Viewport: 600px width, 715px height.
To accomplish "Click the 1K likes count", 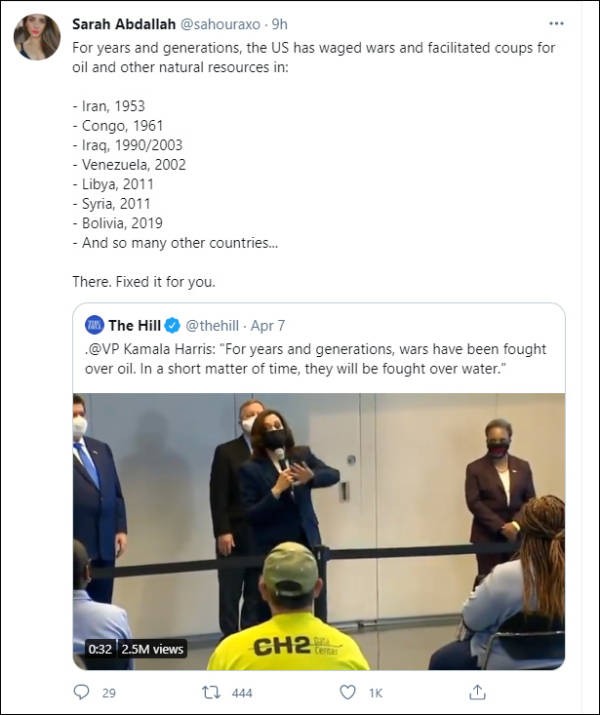I will (376, 691).
